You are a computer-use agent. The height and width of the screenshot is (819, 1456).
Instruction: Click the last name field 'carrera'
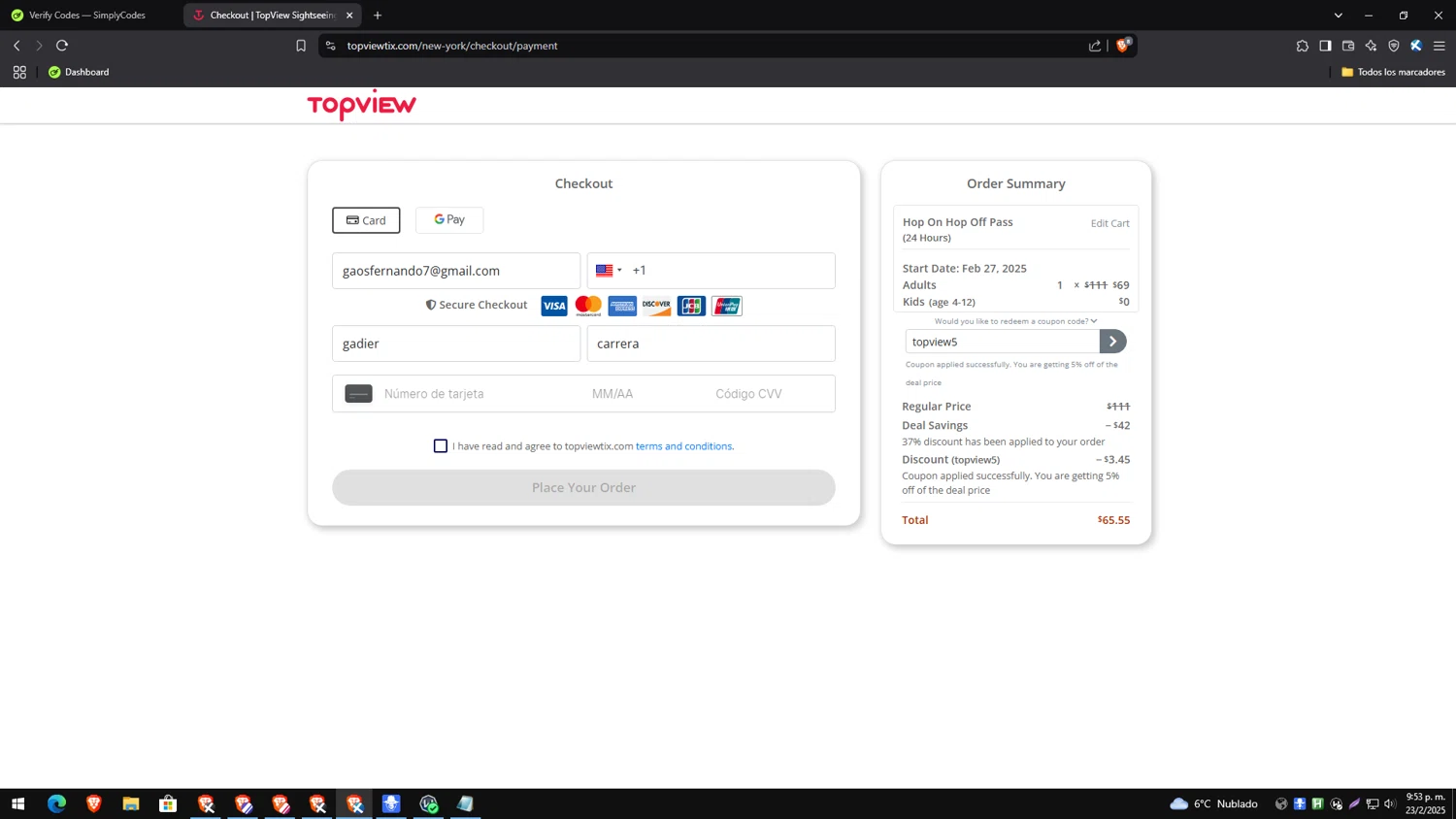point(711,344)
